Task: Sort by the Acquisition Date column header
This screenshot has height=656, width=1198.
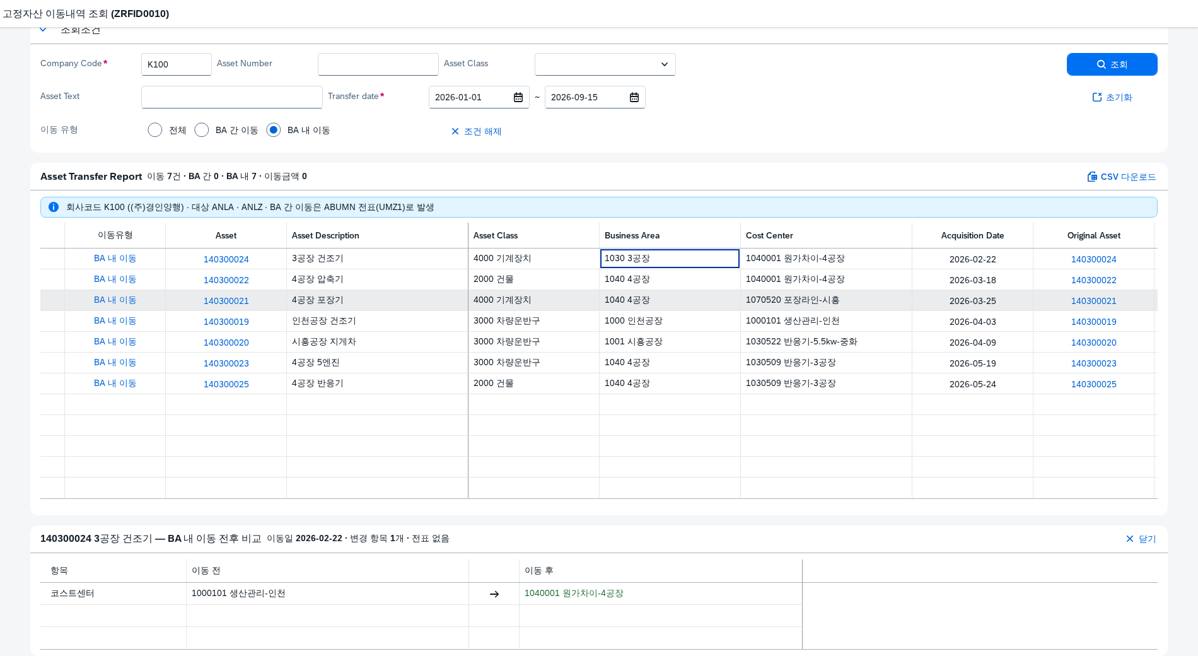Action: tap(973, 235)
